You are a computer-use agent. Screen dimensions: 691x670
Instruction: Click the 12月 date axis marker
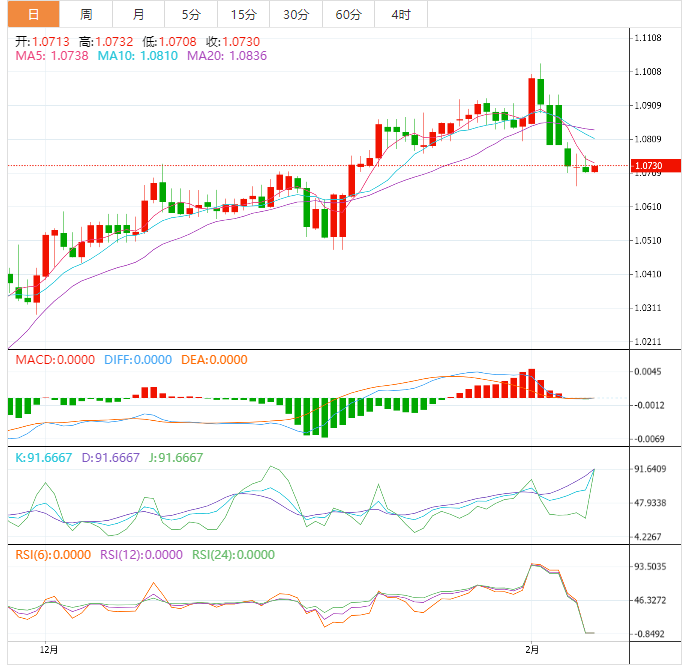pyautogui.click(x=45, y=650)
